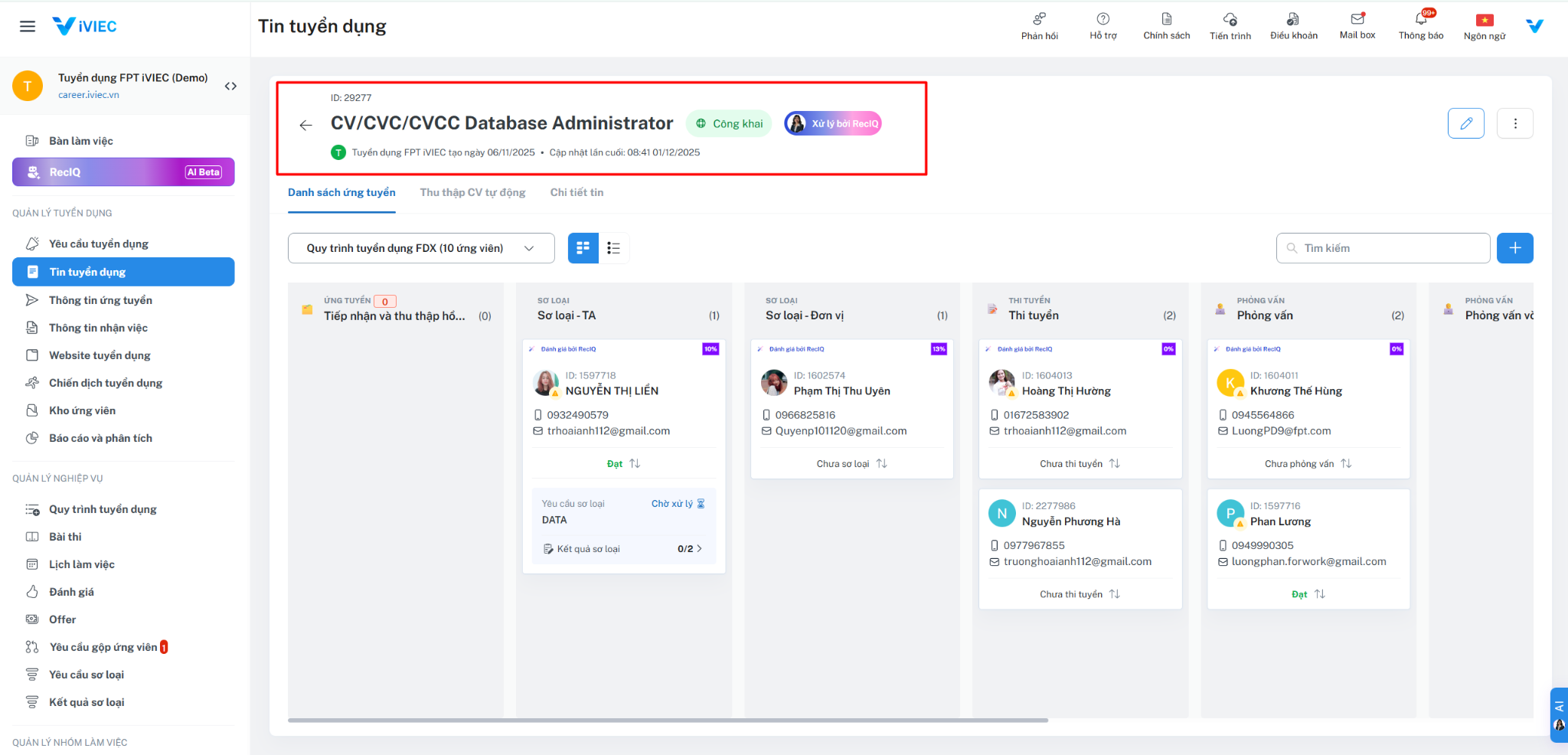
Task: Click Nguyễn Phương Hà's Chưa thi tuyển arrows
Action: pos(1115,594)
